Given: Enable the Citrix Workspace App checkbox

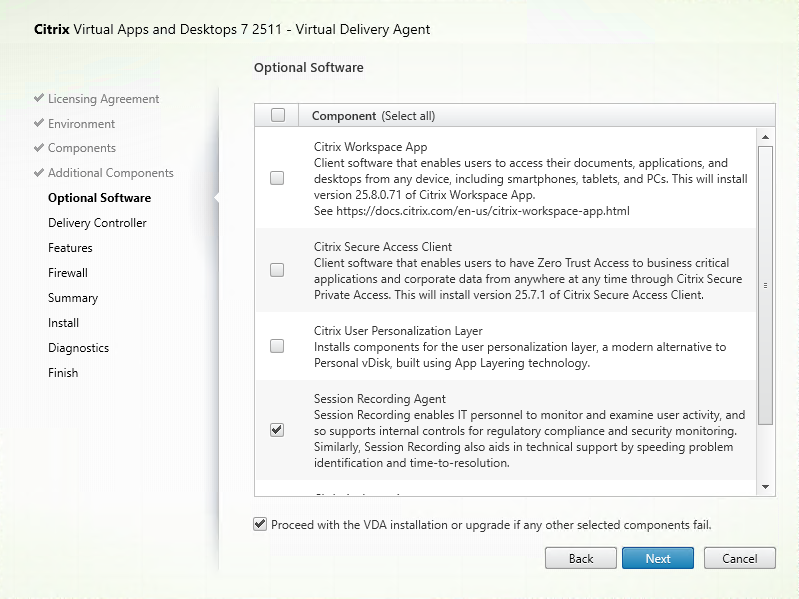Looking at the screenshot, I should click(x=277, y=178).
